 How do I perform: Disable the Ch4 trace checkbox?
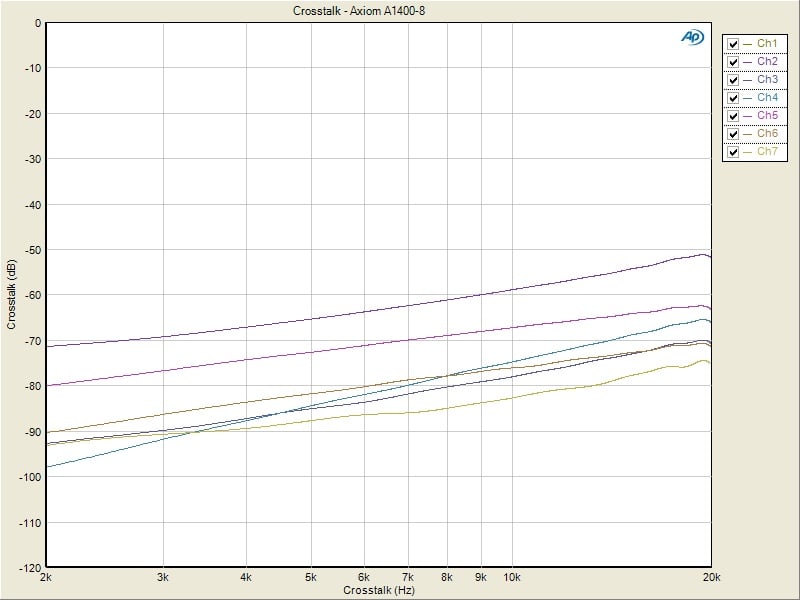click(x=734, y=98)
